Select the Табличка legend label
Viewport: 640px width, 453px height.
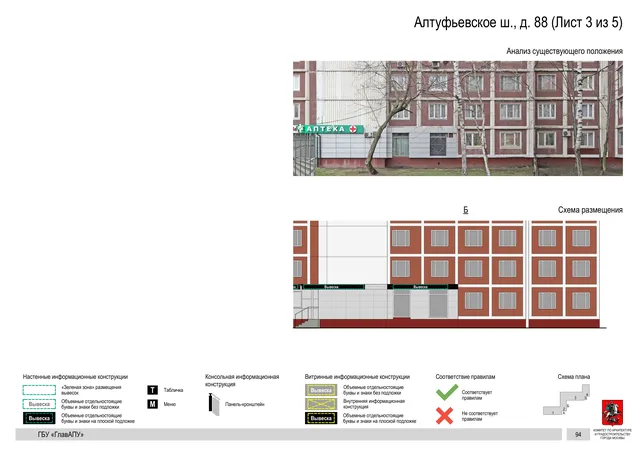click(173, 390)
